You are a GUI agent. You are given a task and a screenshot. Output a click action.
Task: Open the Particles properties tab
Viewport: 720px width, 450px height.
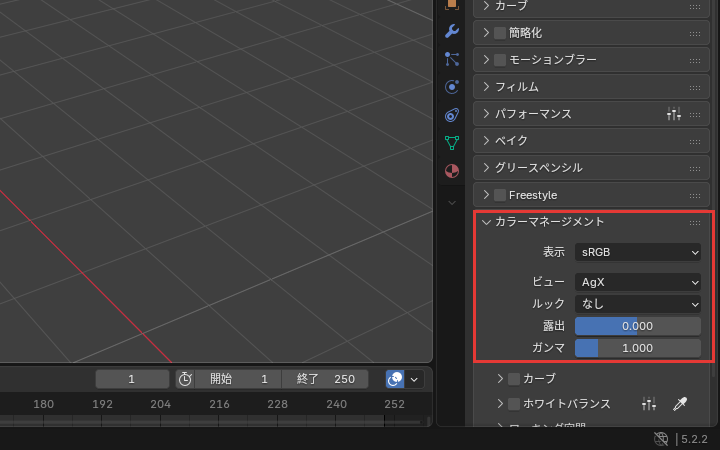click(x=452, y=59)
